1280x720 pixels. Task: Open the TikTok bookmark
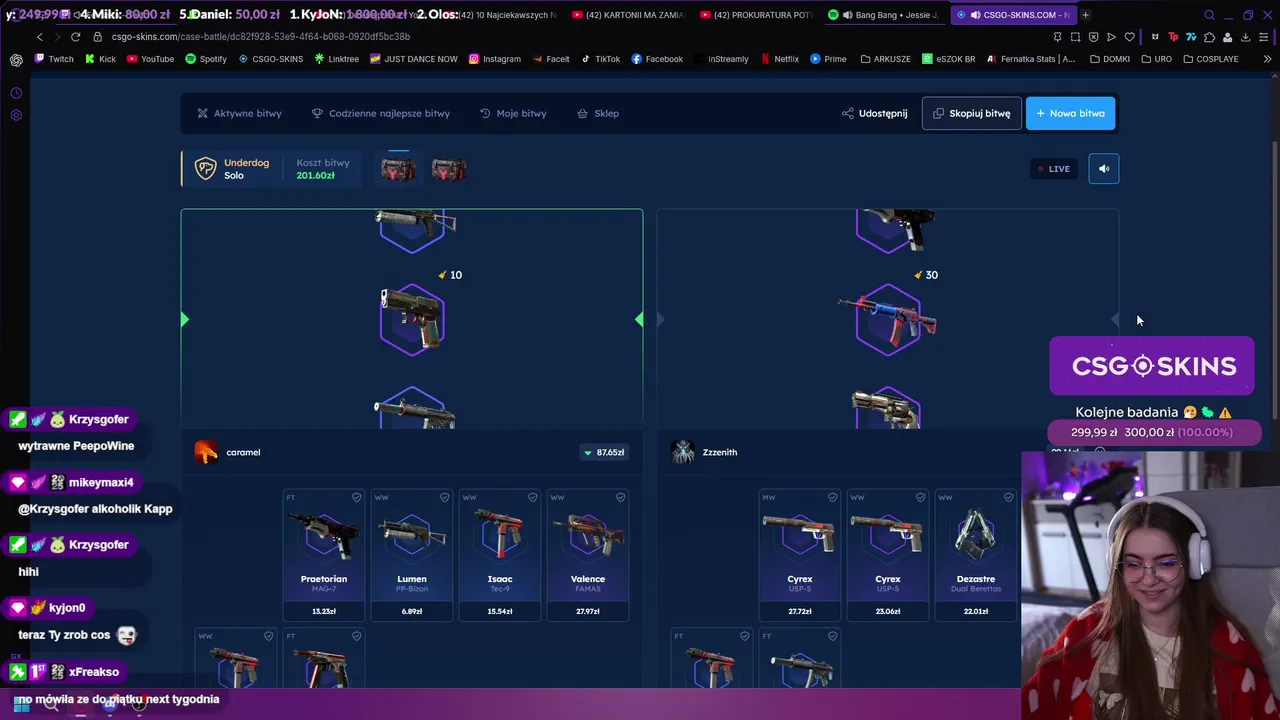coord(601,59)
